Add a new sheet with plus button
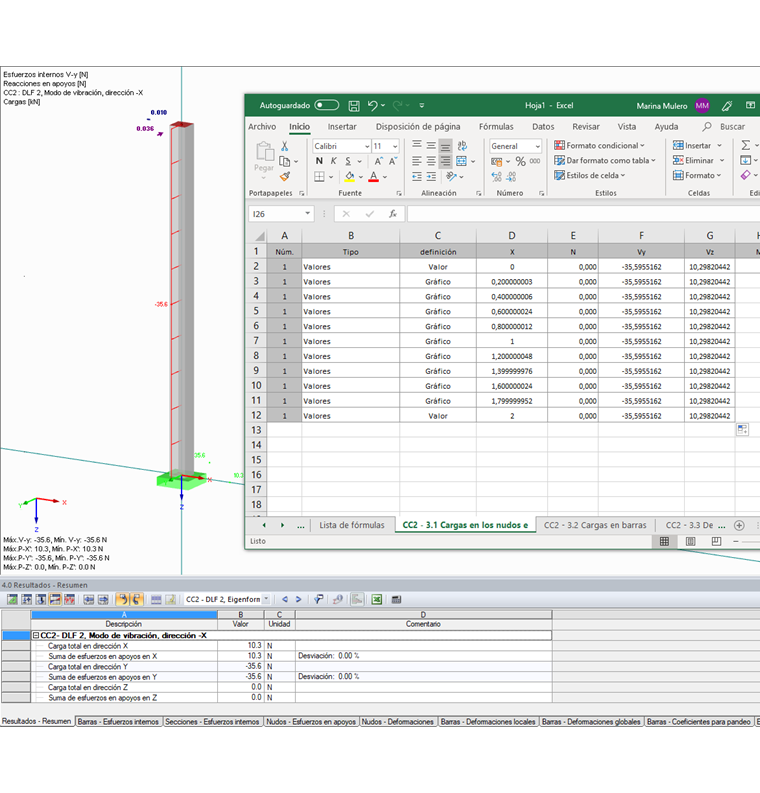 point(739,525)
